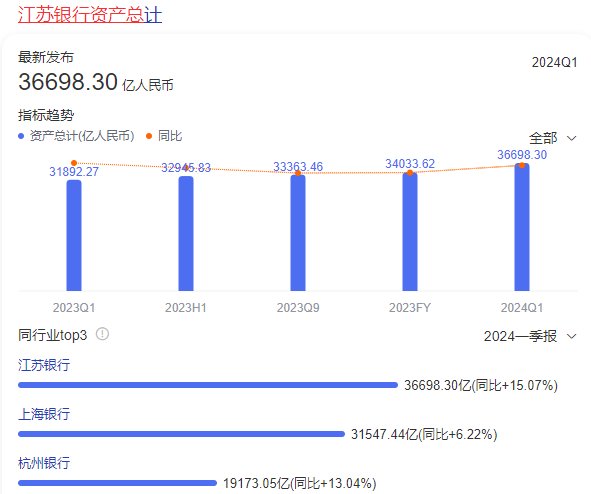This screenshot has height=494, width=591.
Task: Toggle 资产总计(亿人民币) legend series
Action: [76, 136]
